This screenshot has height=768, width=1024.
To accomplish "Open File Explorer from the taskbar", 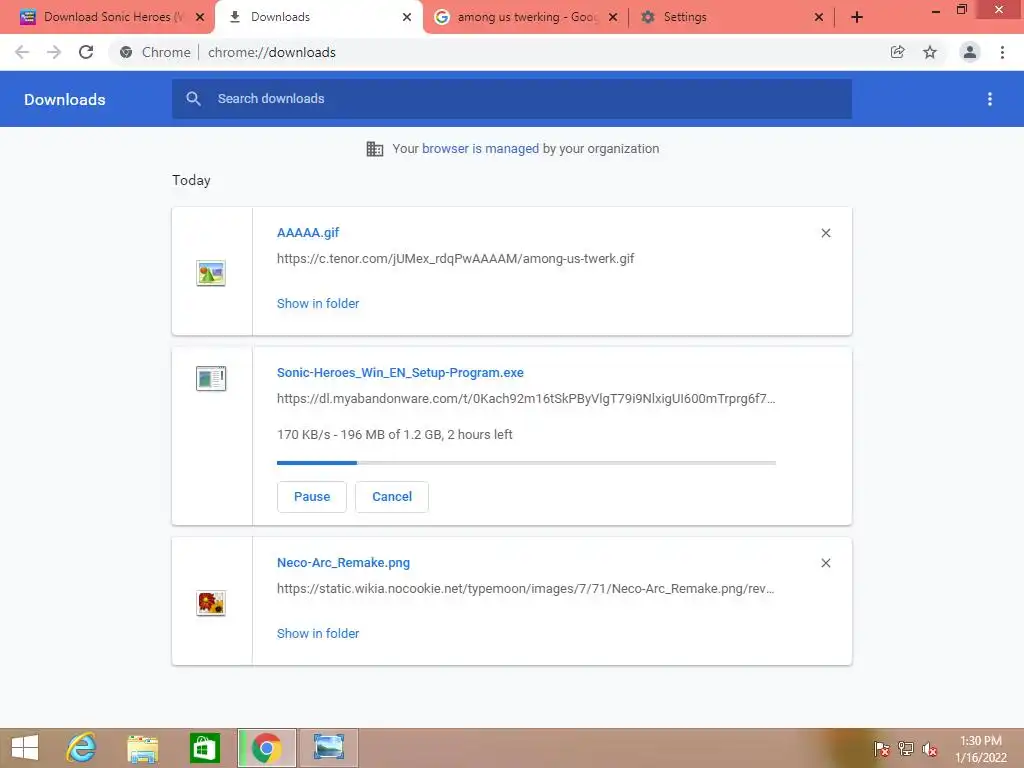I will click(x=142, y=748).
